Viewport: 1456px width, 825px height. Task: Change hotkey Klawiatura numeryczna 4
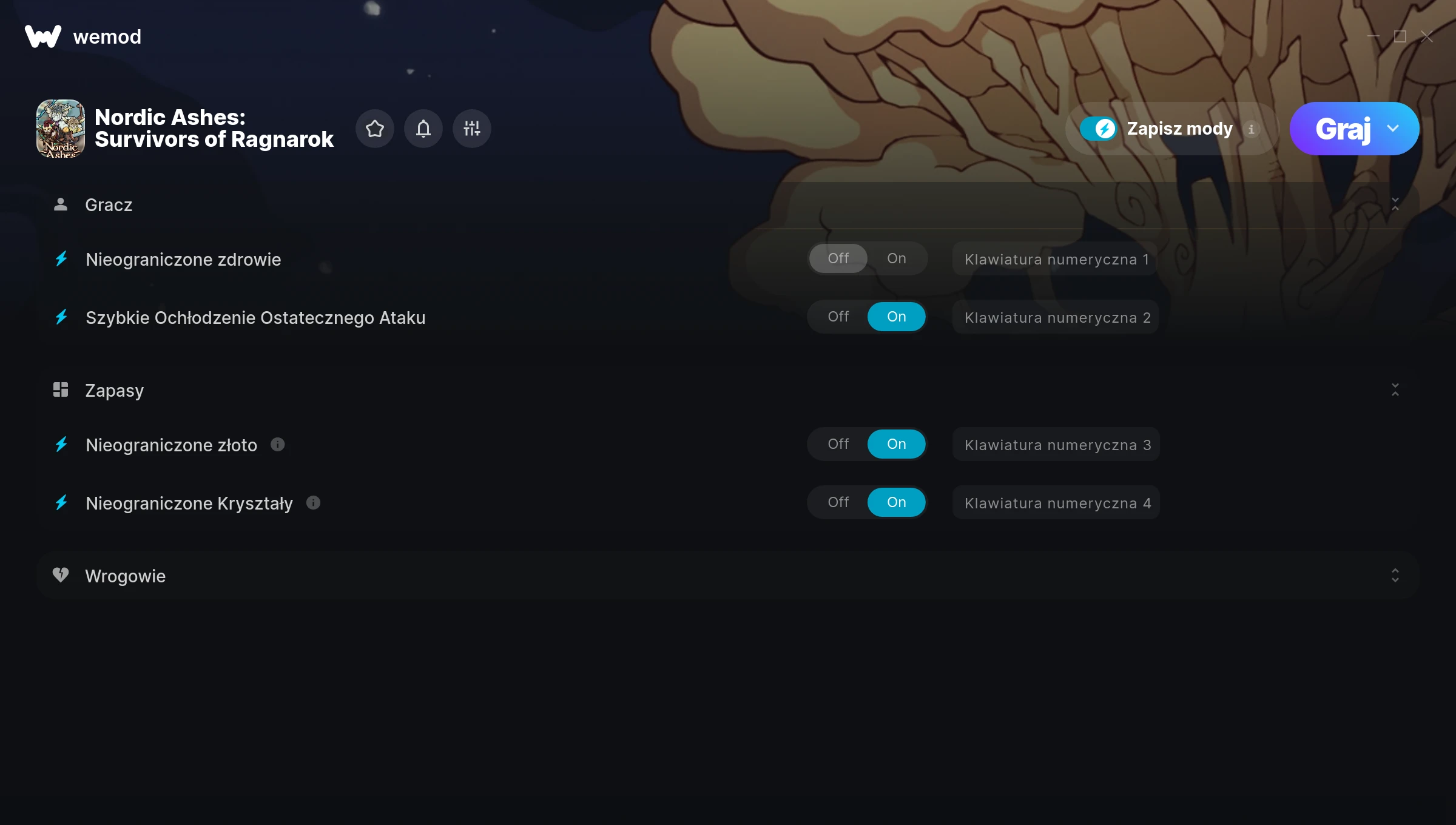1056,503
